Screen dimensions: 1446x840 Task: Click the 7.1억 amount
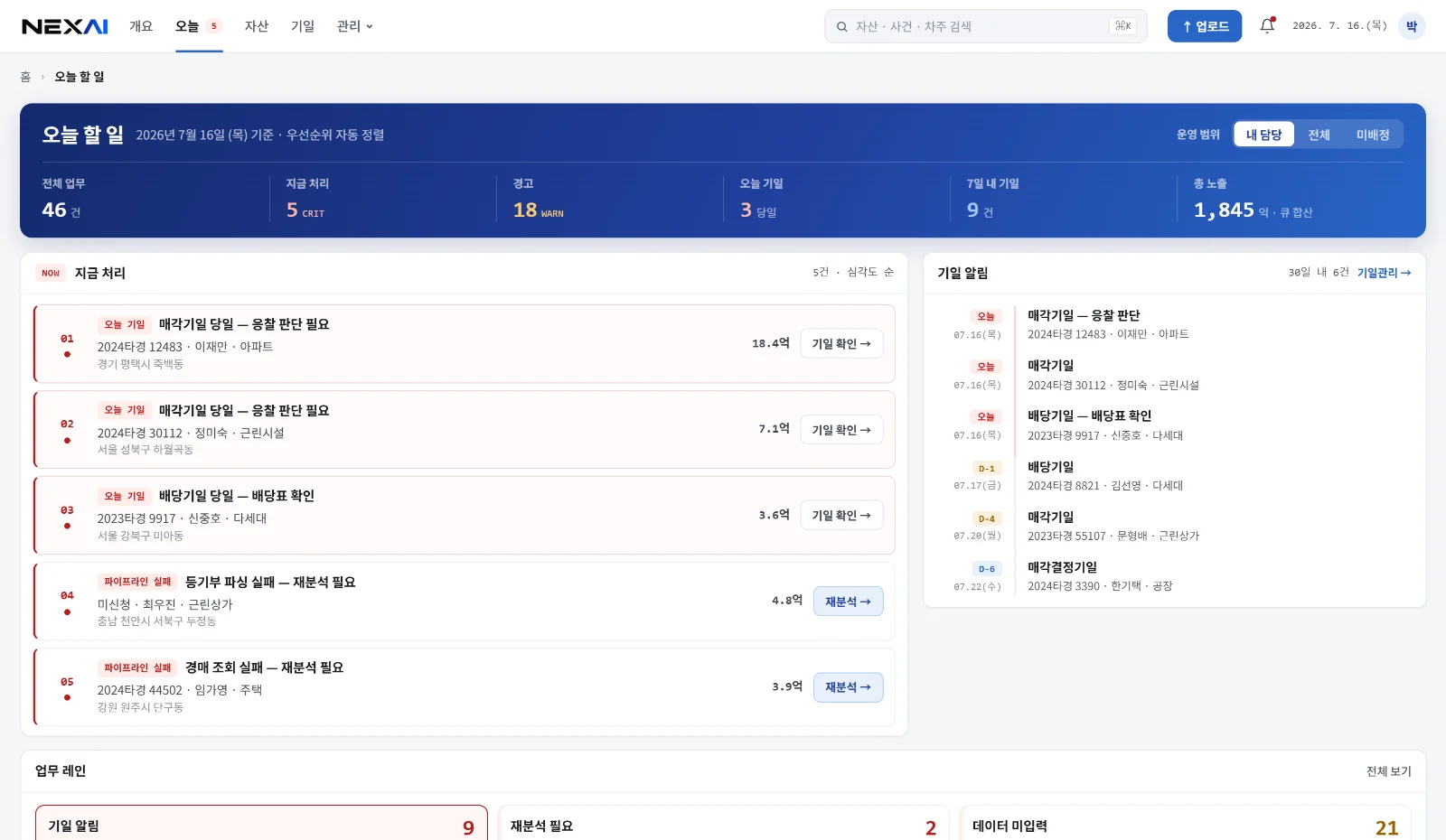click(x=775, y=429)
